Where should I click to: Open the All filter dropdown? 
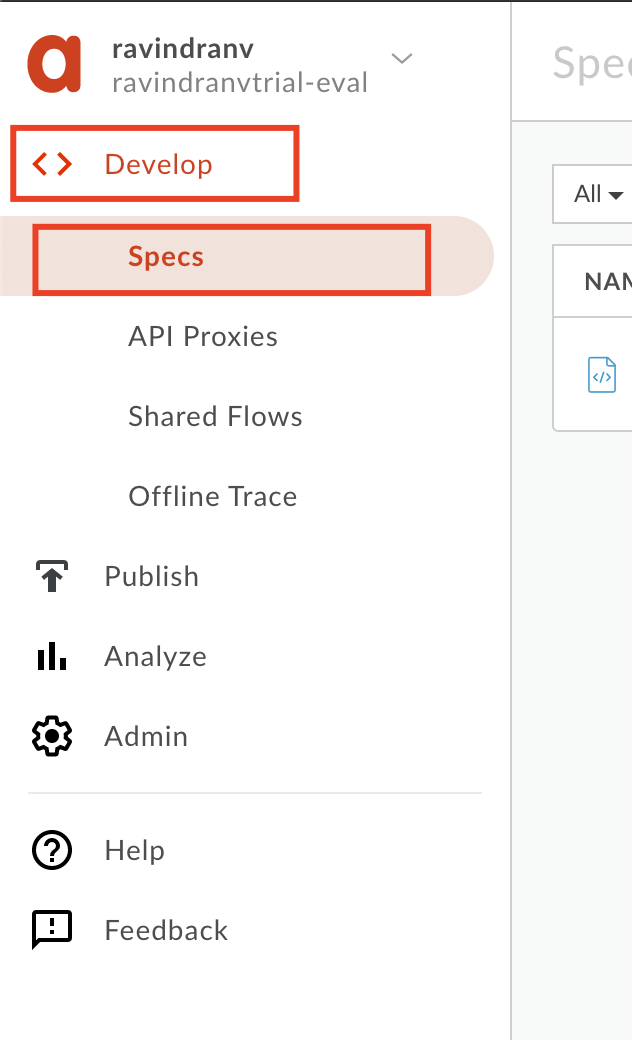(x=598, y=194)
